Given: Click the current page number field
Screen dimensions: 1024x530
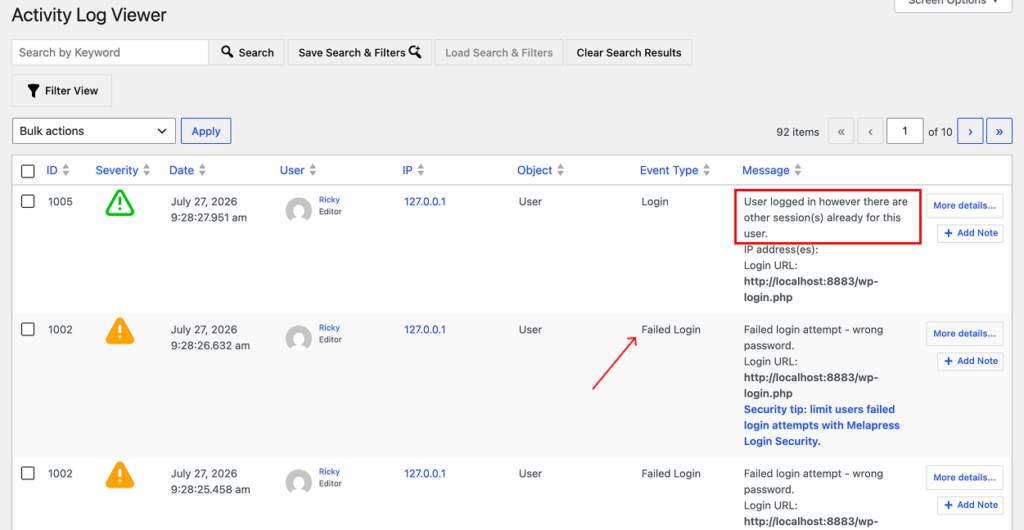Looking at the screenshot, I should click(904, 131).
